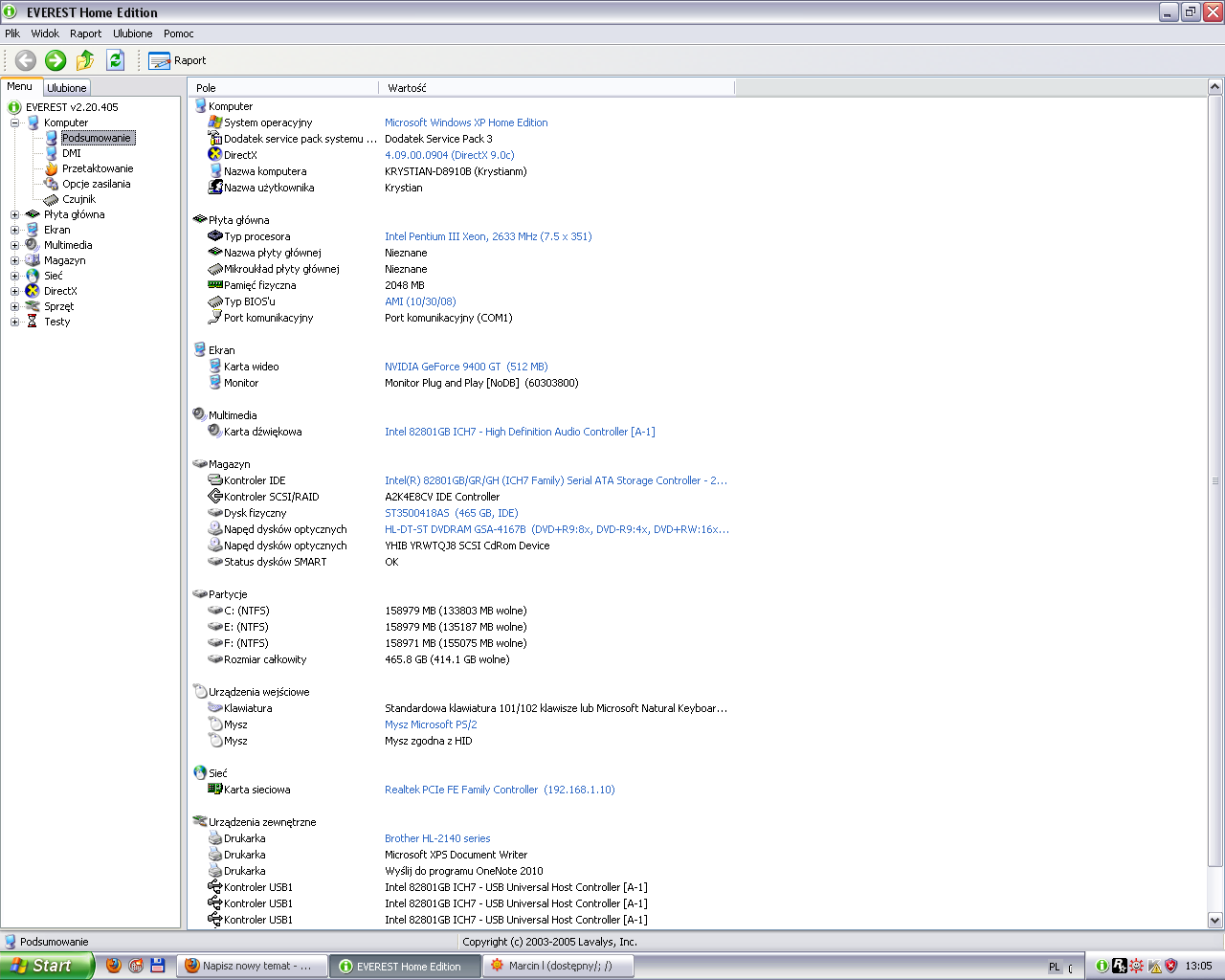1225x980 pixels.
Task: Click the Nazwa użytkownika user icon
Action: [x=215, y=188]
